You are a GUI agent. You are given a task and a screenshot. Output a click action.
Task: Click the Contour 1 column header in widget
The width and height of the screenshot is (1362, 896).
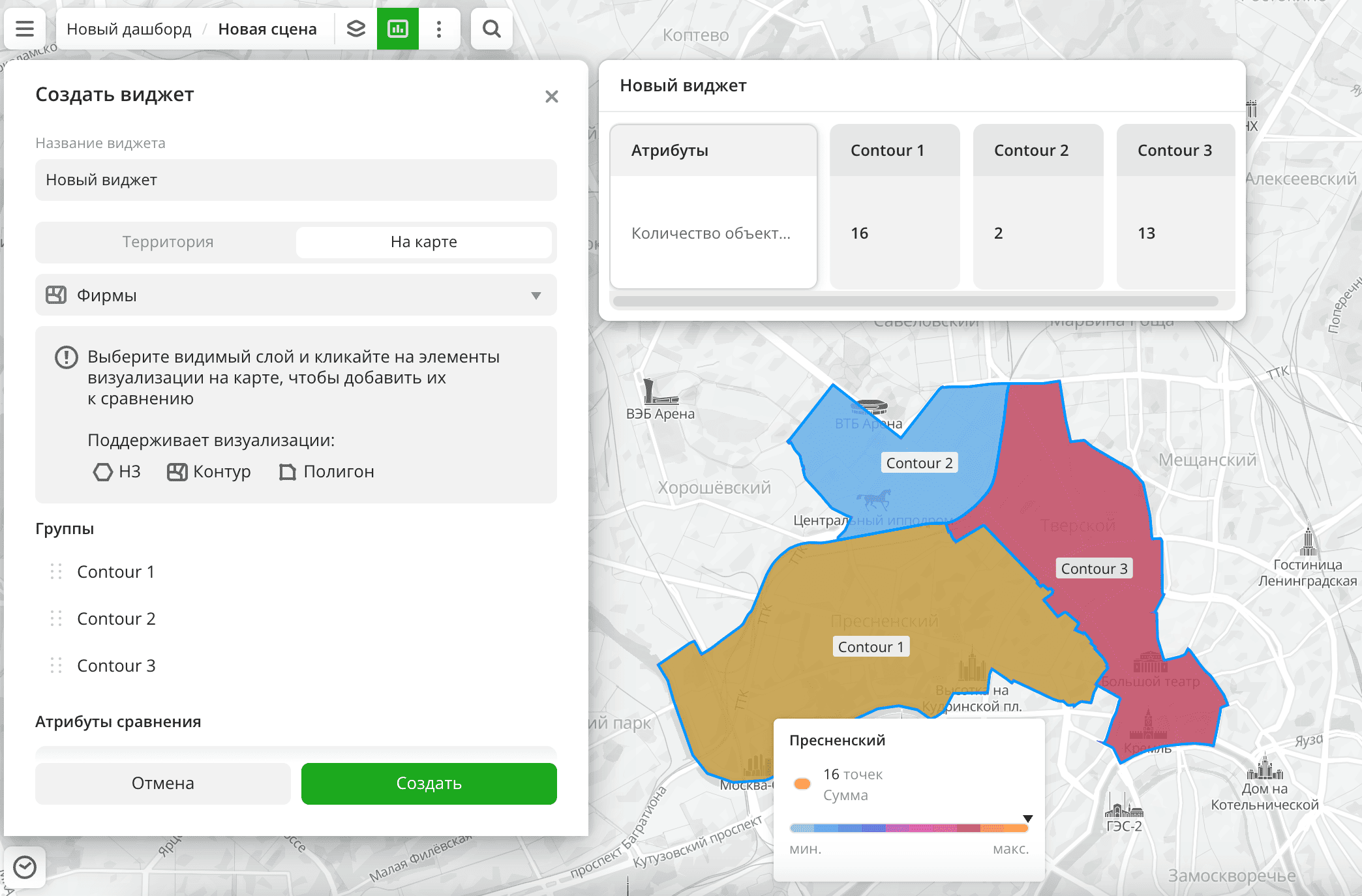895,151
